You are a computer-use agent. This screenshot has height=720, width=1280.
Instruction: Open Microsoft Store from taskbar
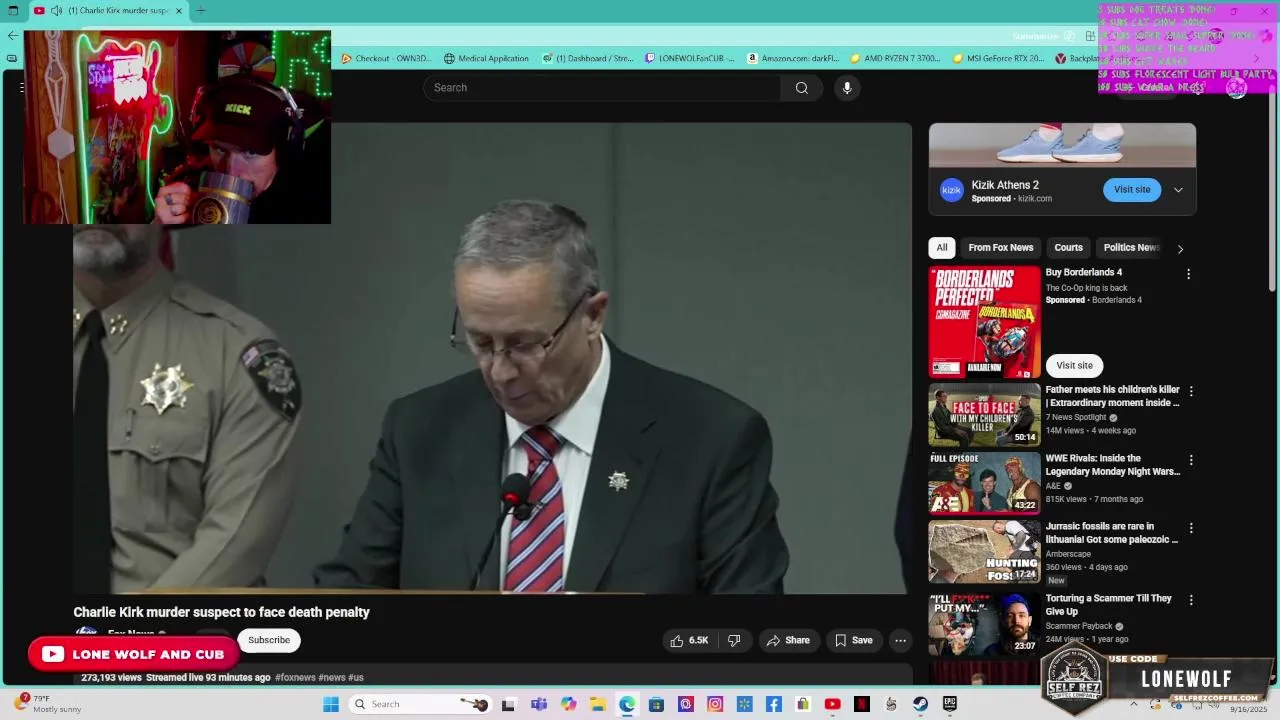(x=656, y=704)
